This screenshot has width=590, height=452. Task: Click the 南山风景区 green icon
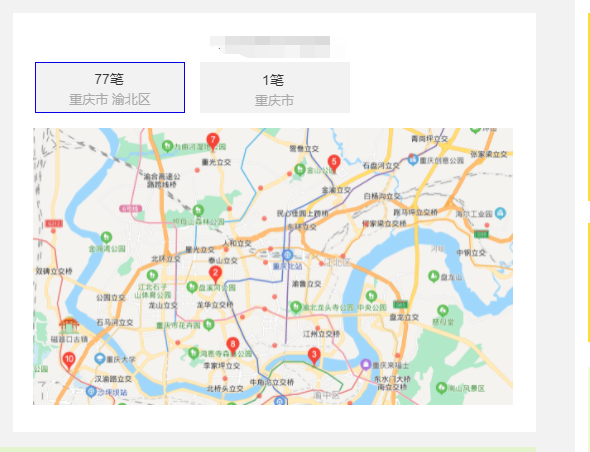tap(441, 387)
